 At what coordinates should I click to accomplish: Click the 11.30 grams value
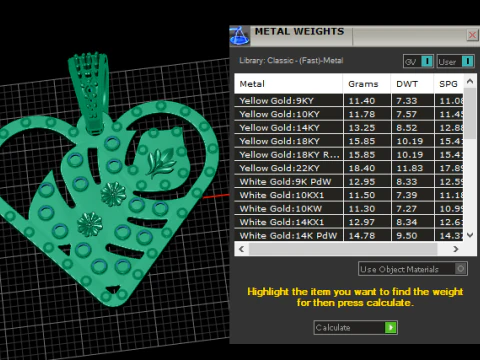point(362,209)
